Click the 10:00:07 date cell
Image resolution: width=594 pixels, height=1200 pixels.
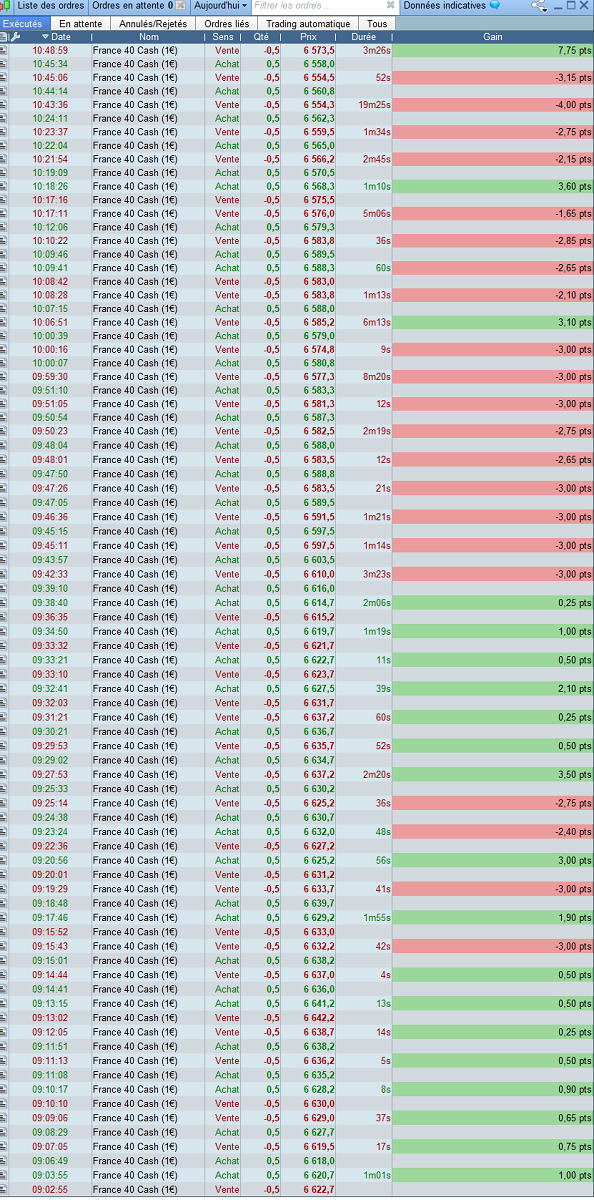pyautogui.click(x=50, y=363)
